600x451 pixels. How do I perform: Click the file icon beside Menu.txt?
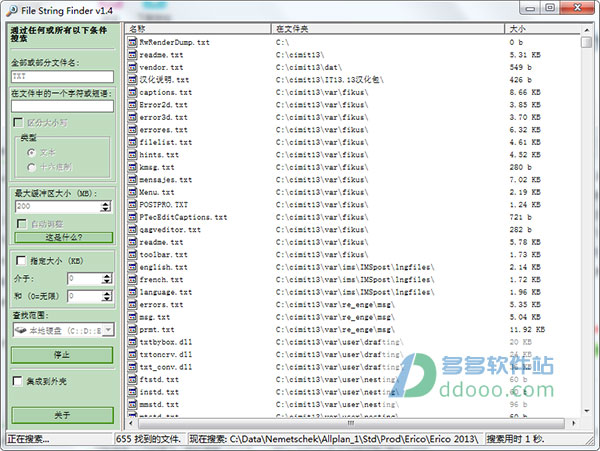(132, 192)
